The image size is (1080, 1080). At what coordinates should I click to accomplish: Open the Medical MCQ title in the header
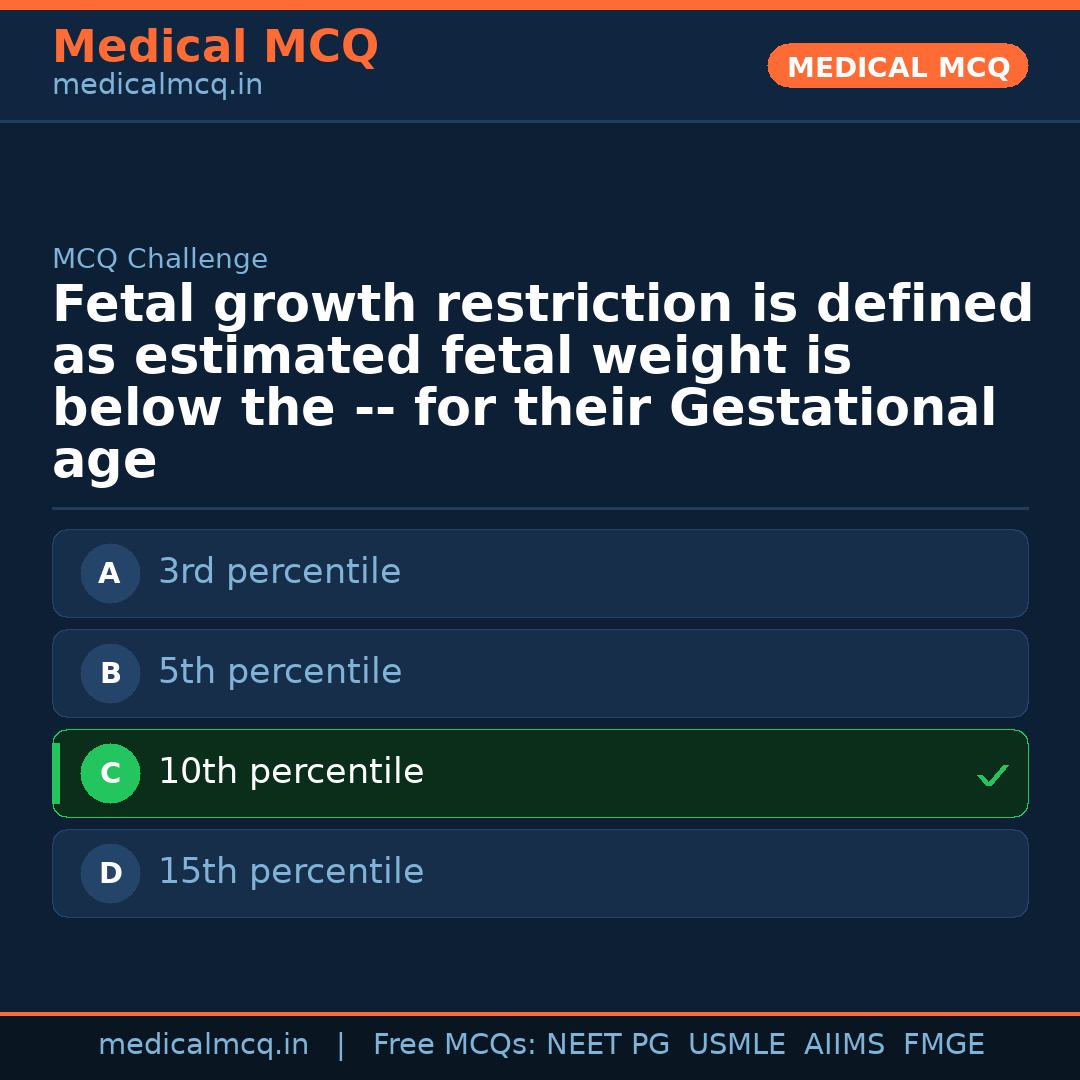coord(215,47)
